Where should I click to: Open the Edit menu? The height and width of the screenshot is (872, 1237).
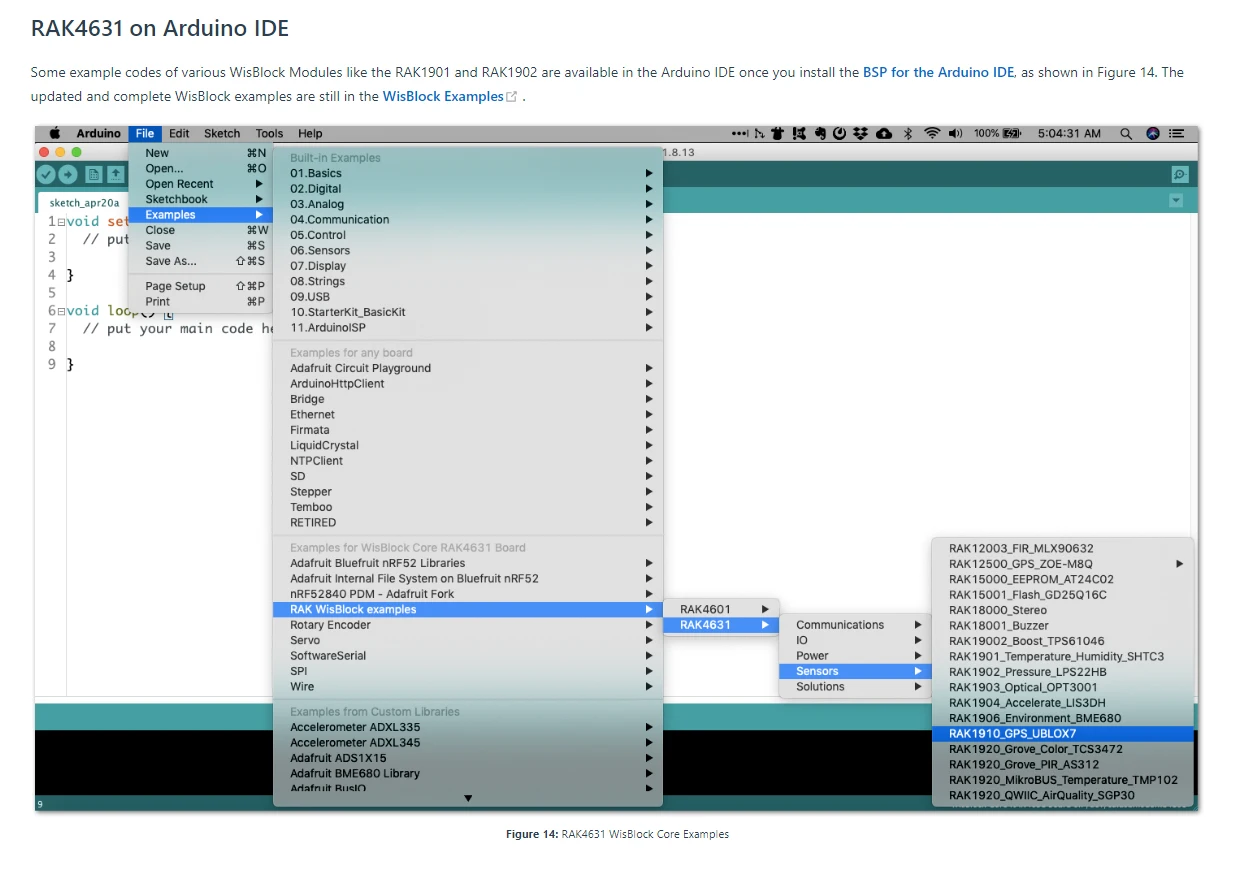click(x=179, y=133)
